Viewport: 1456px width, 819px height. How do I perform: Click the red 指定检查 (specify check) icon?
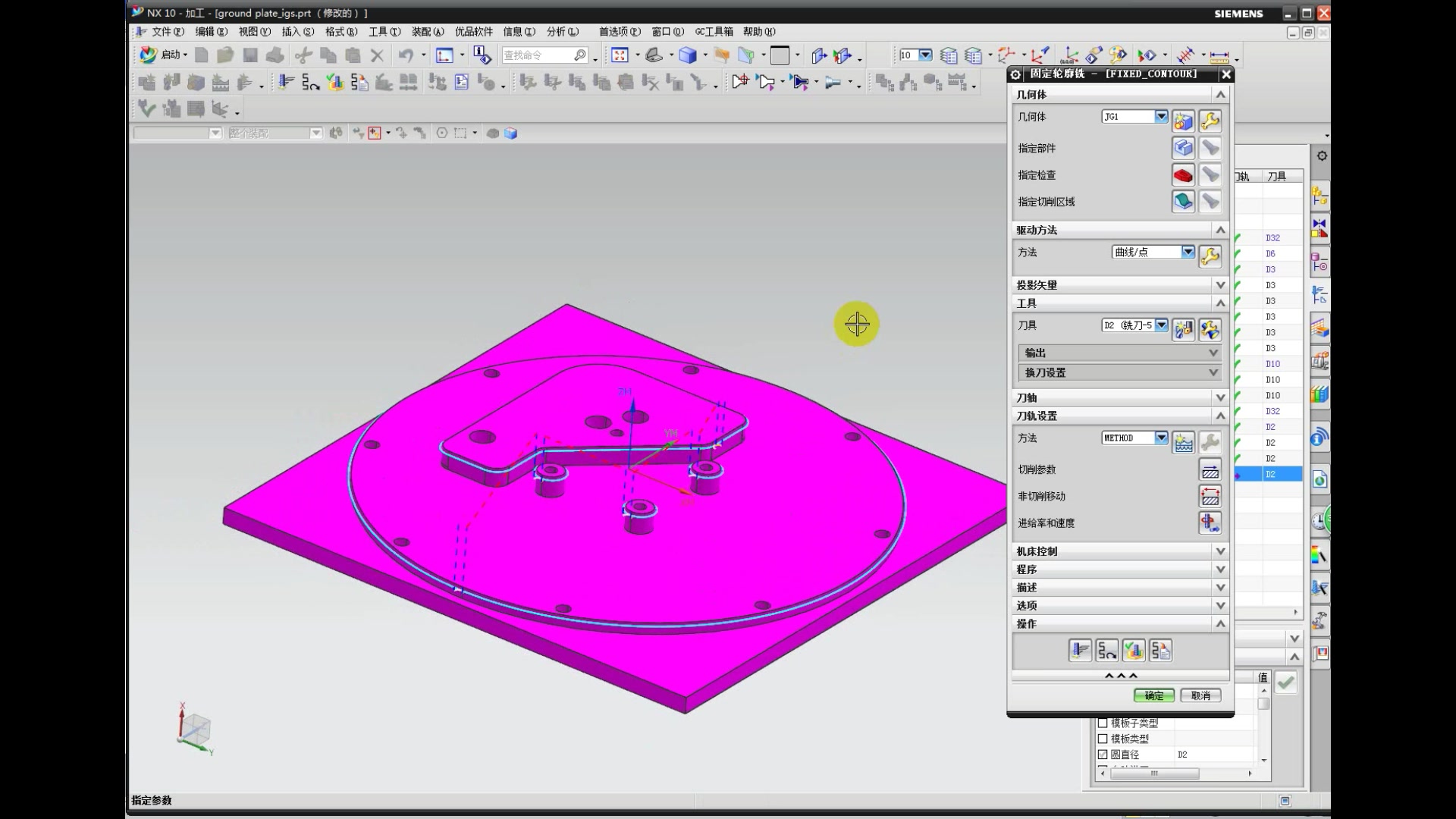click(1183, 175)
